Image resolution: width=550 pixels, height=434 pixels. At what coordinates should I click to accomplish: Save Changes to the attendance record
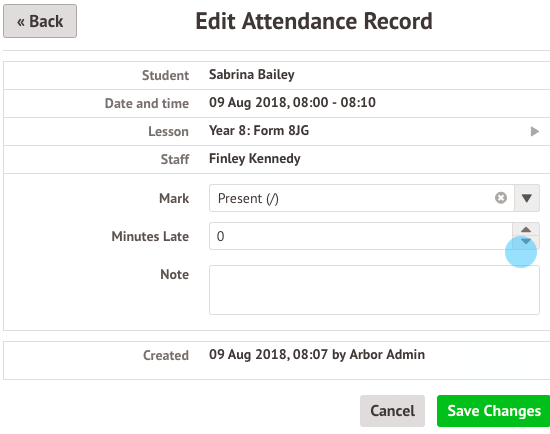(x=494, y=411)
